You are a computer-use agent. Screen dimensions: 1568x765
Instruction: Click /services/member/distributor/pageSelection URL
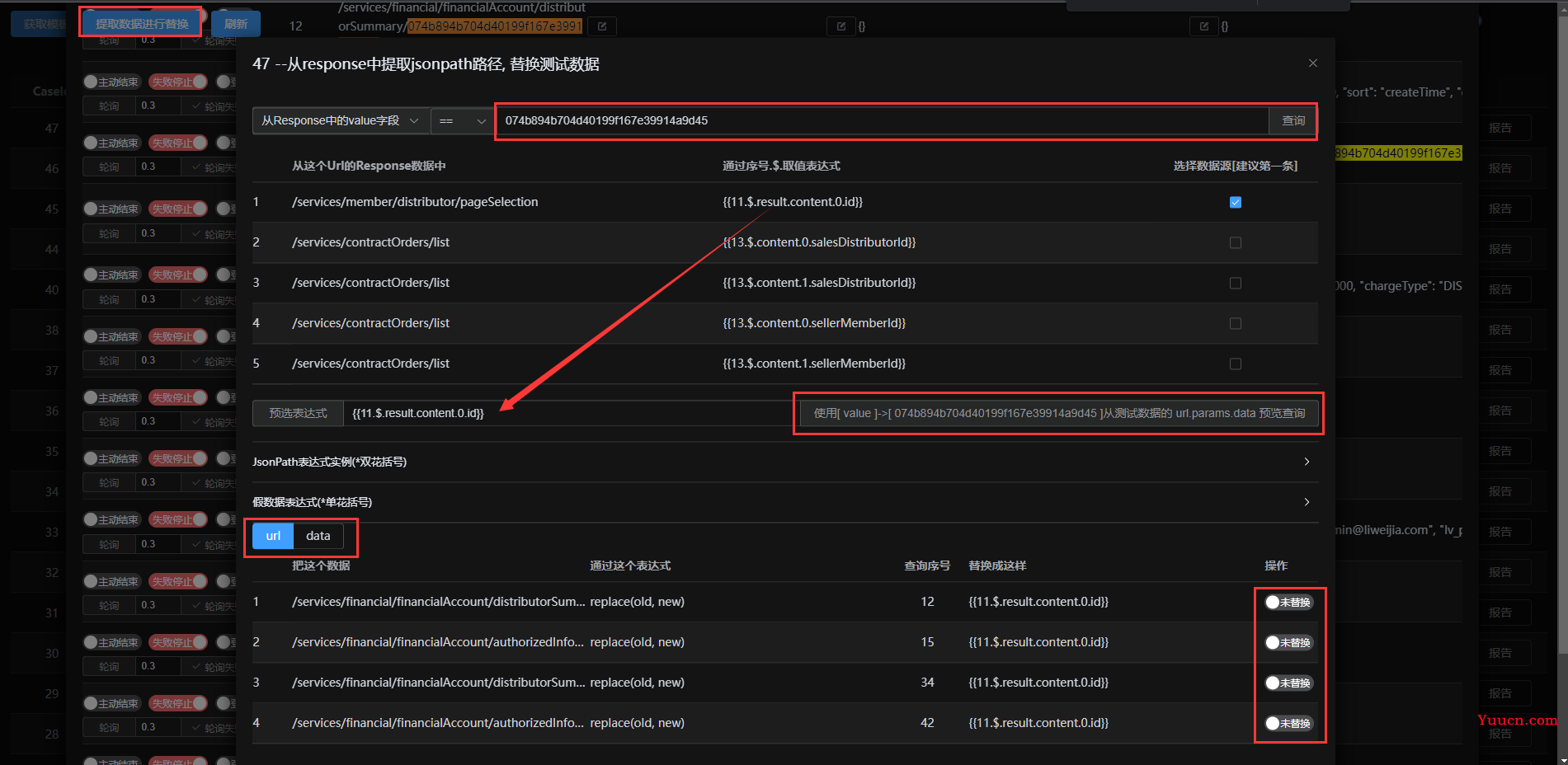coord(415,202)
